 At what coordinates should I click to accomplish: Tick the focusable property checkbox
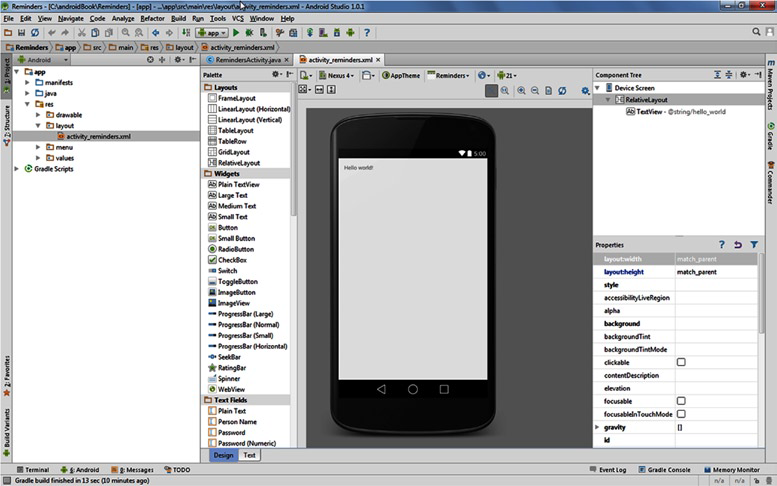pos(681,401)
